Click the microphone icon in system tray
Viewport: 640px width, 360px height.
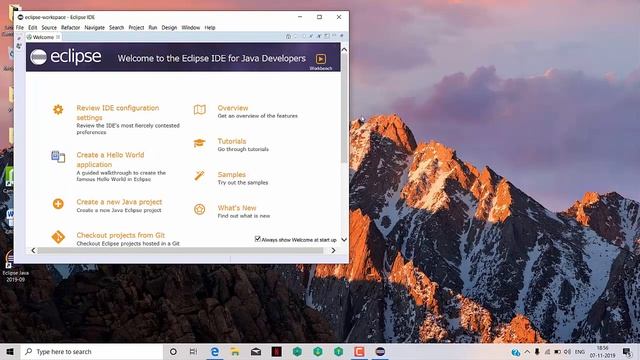coord(537,351)
